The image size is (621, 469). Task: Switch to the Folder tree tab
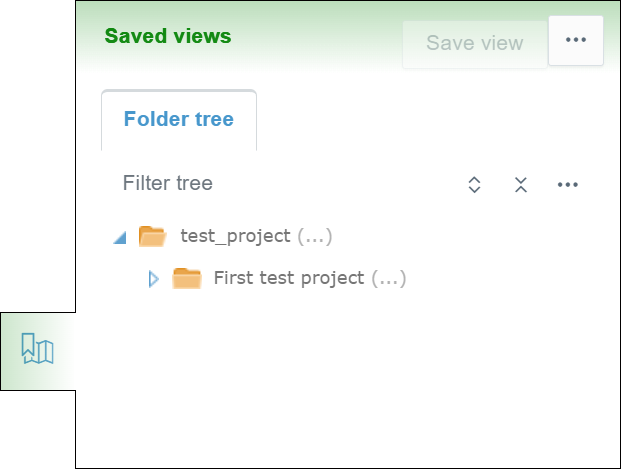178,120
